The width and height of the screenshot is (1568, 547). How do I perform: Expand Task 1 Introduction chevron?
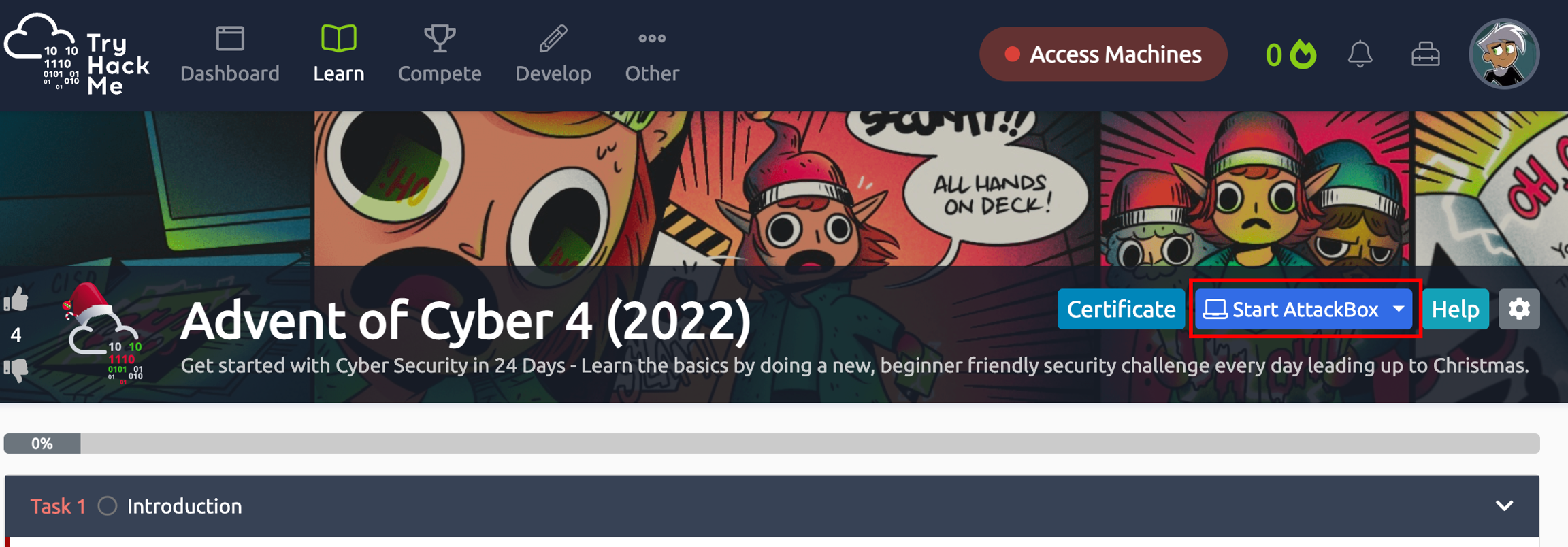pyautogui.click(x=1504, y=505)
